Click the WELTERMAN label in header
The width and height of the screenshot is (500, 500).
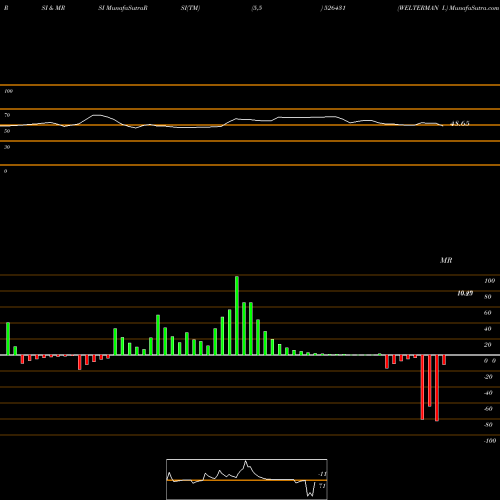coord(418,8)
